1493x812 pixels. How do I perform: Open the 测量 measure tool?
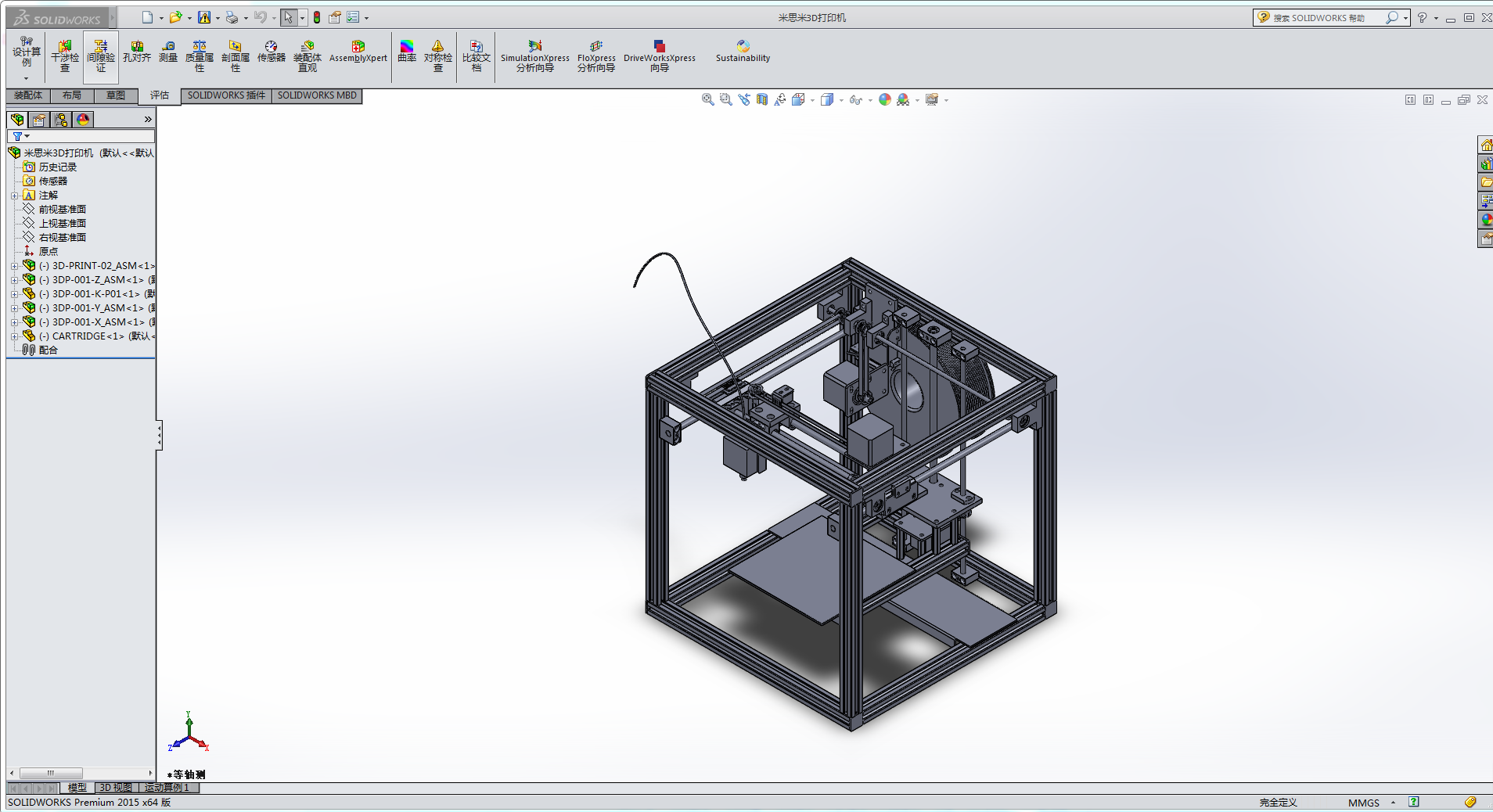tap(168, 52)
